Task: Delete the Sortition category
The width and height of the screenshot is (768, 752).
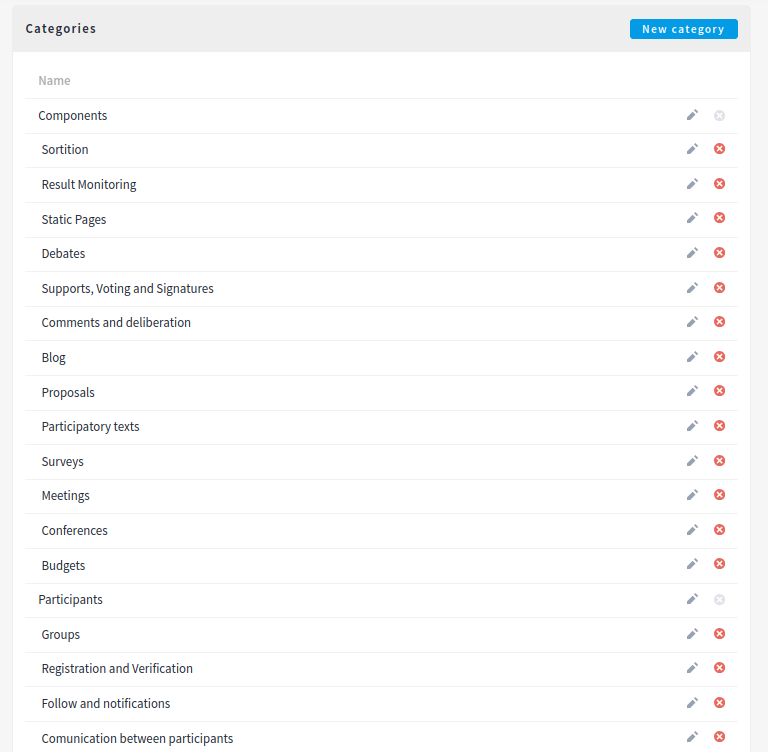Action: pyautogui.click(x=719, y=148)
